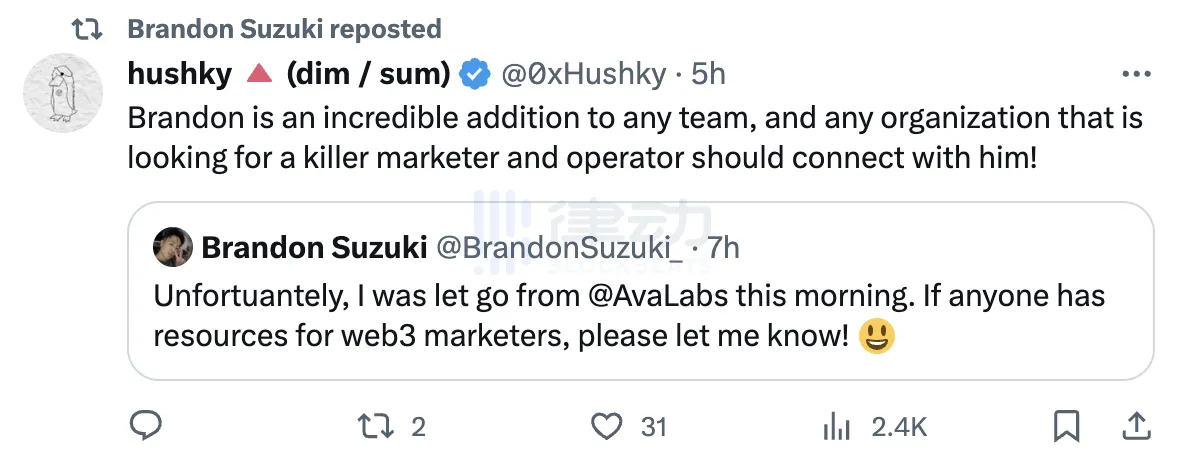This screenshot has width=1186, height=466.
Task: Open Brandon Suzuki's small profile avatar
Action: [173, 247]
